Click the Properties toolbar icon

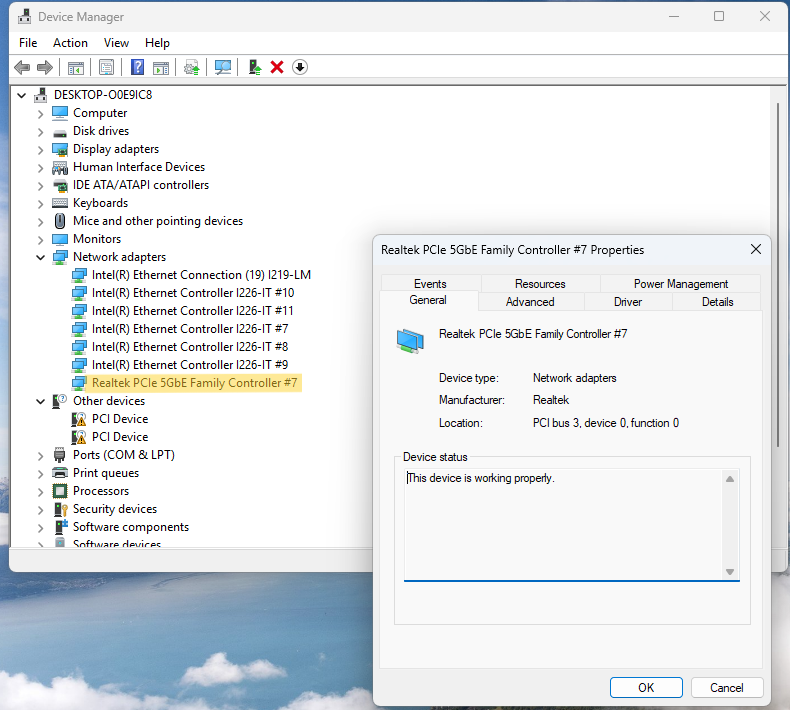point(106,67)
